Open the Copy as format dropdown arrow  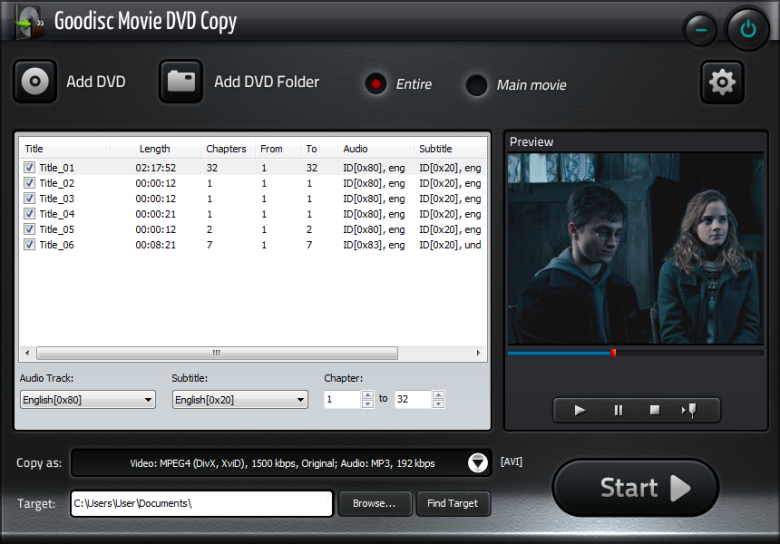coord(478,463)
